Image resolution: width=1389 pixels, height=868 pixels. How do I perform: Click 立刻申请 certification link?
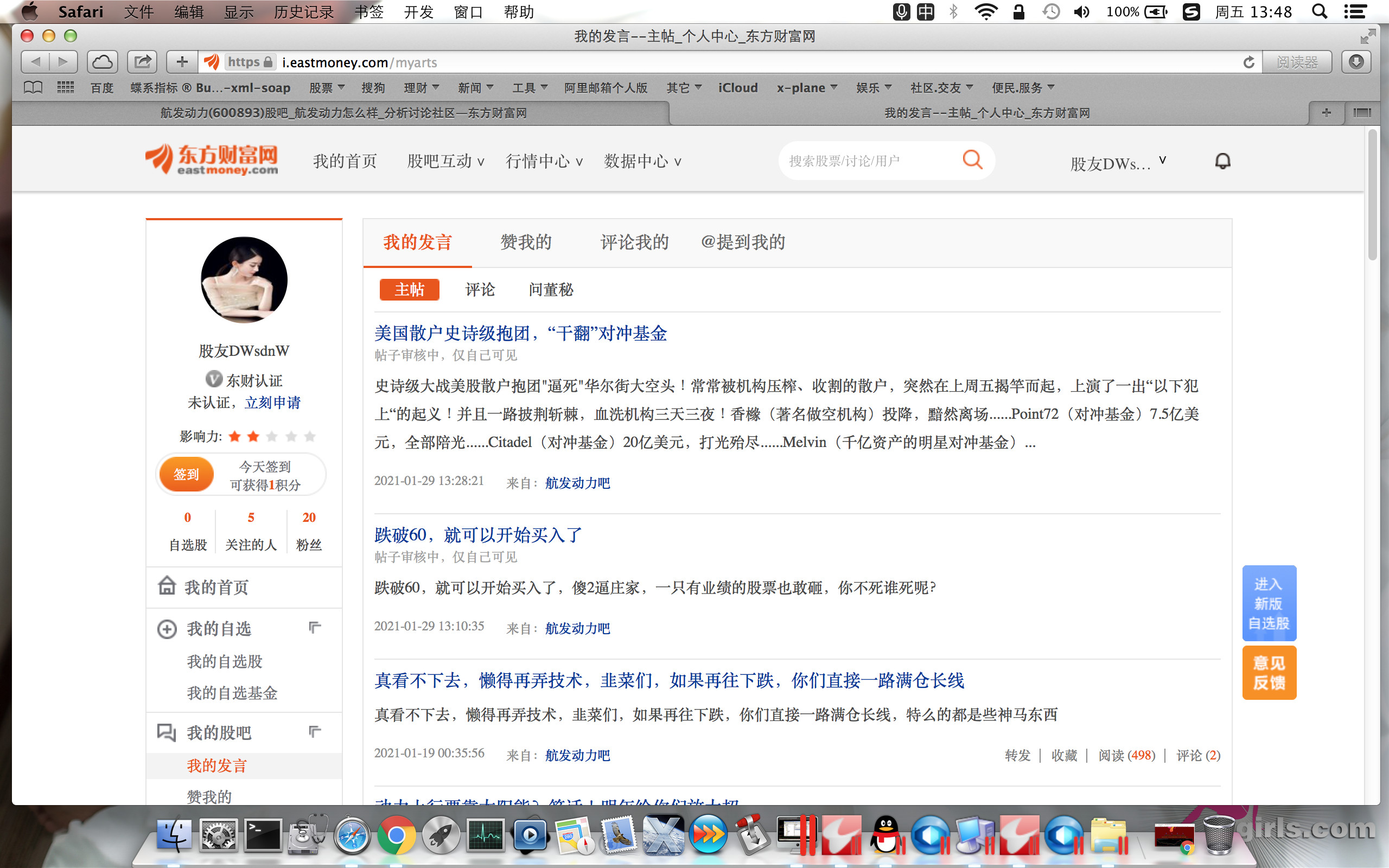(272, 403)
